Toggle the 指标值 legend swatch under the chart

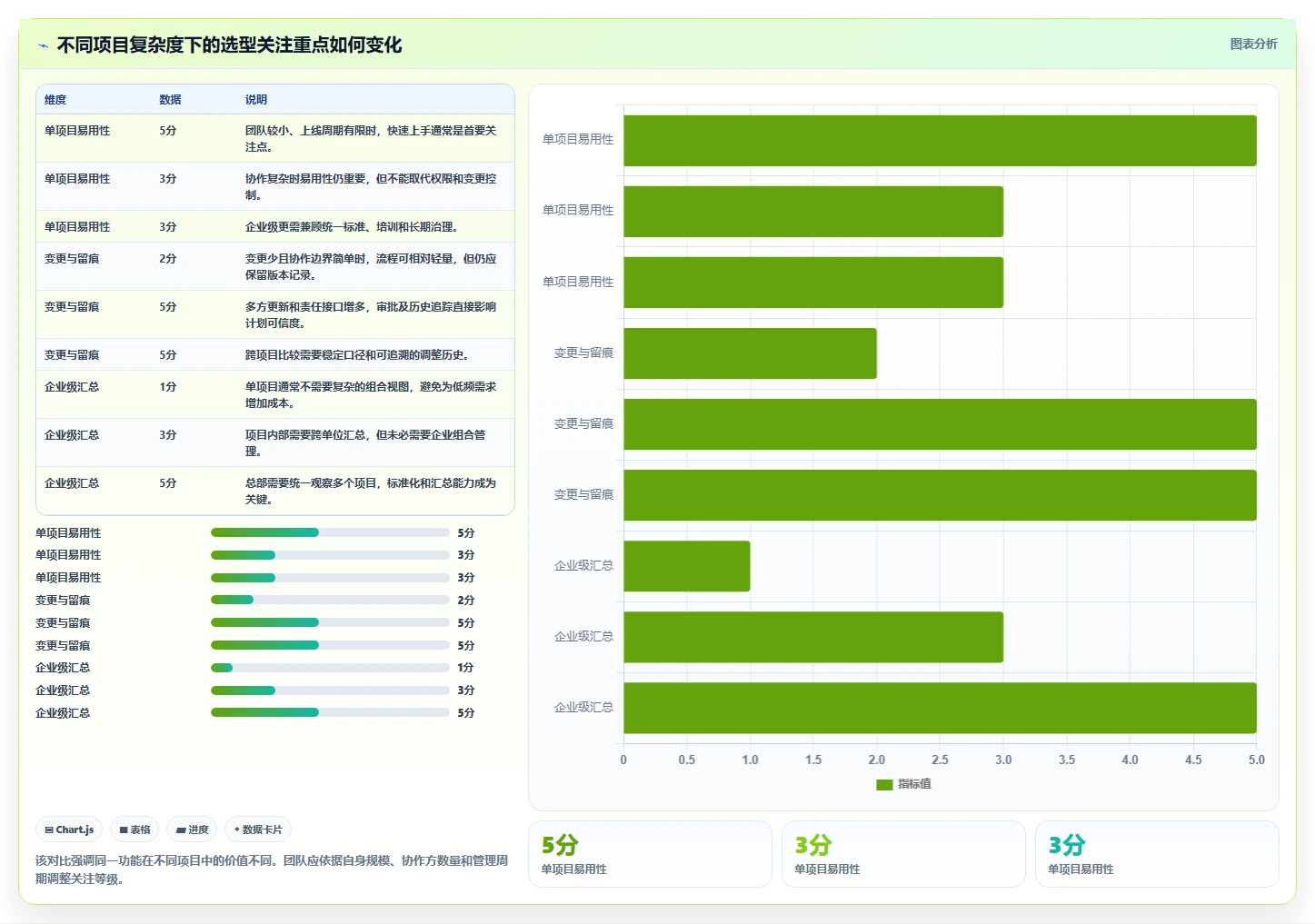pos(884,784)
